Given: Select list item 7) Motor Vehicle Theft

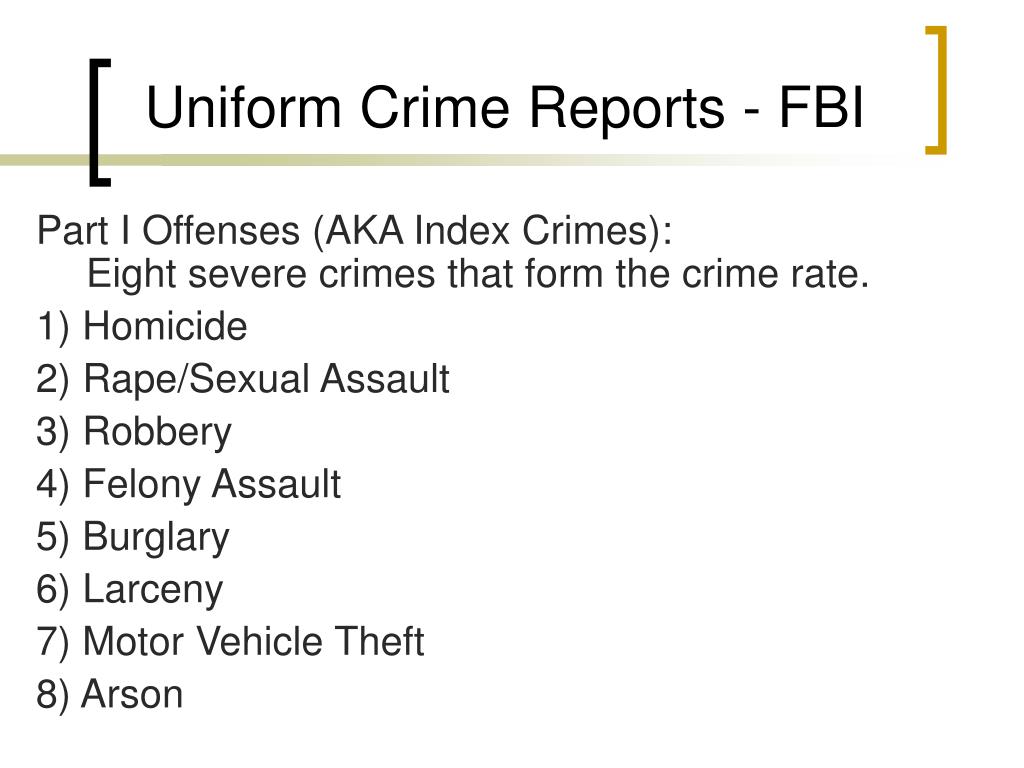Looking at the screenshot, I should point(231,641).
